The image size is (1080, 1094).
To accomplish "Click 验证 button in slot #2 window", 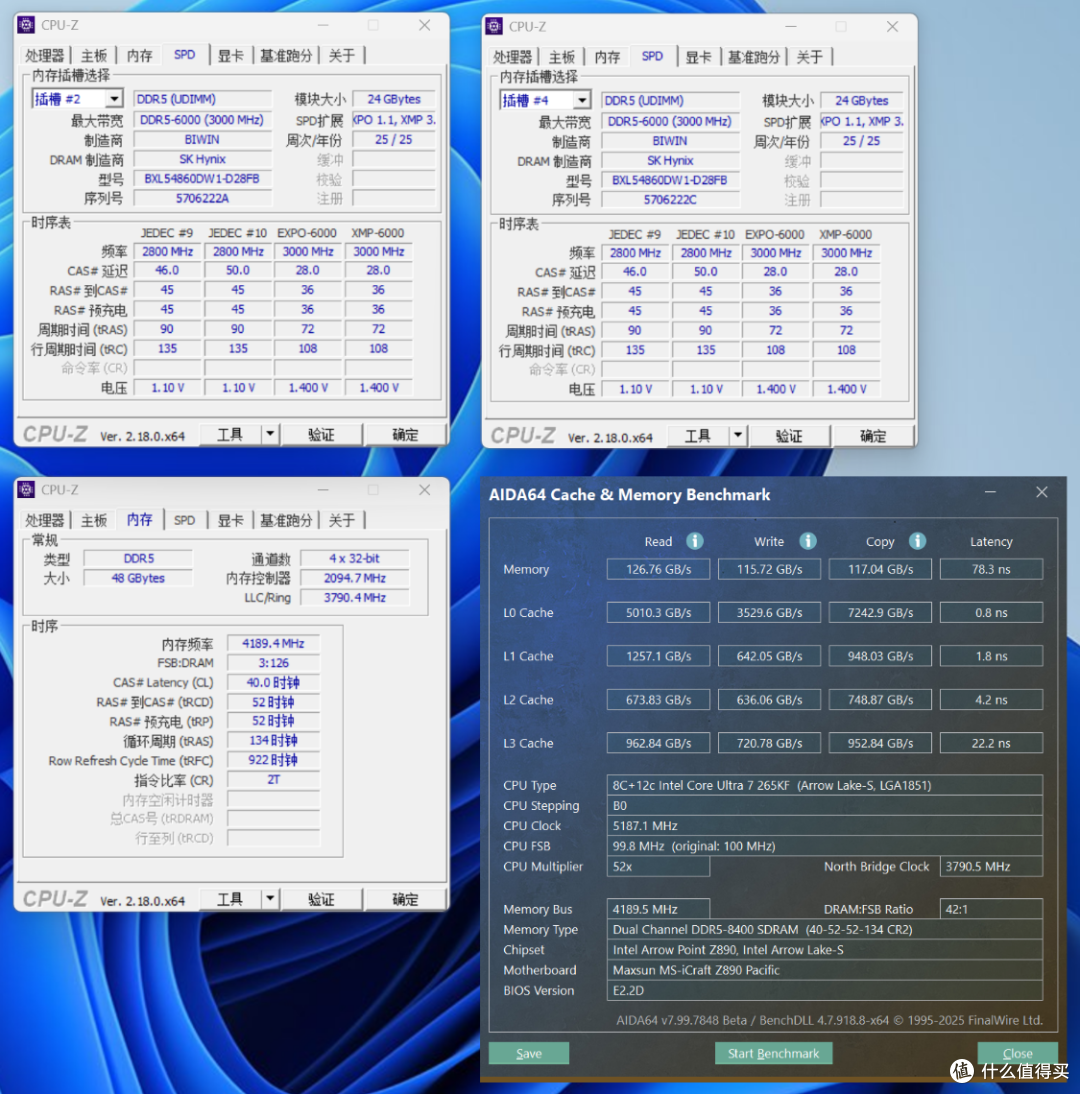I will (x=322, y=435).
